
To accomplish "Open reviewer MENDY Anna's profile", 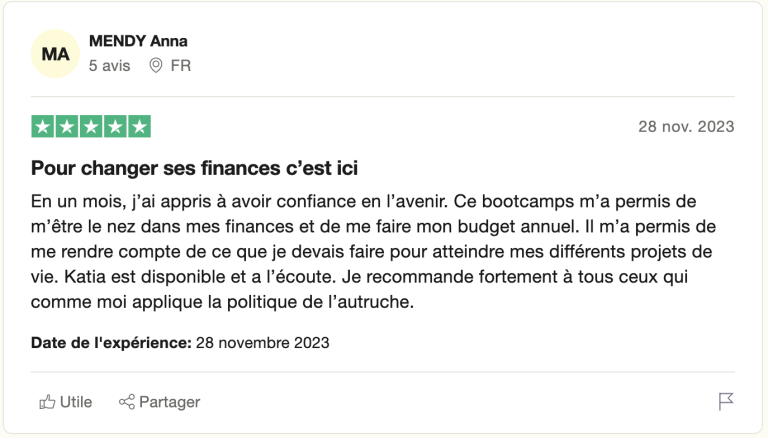I will 138,41.
